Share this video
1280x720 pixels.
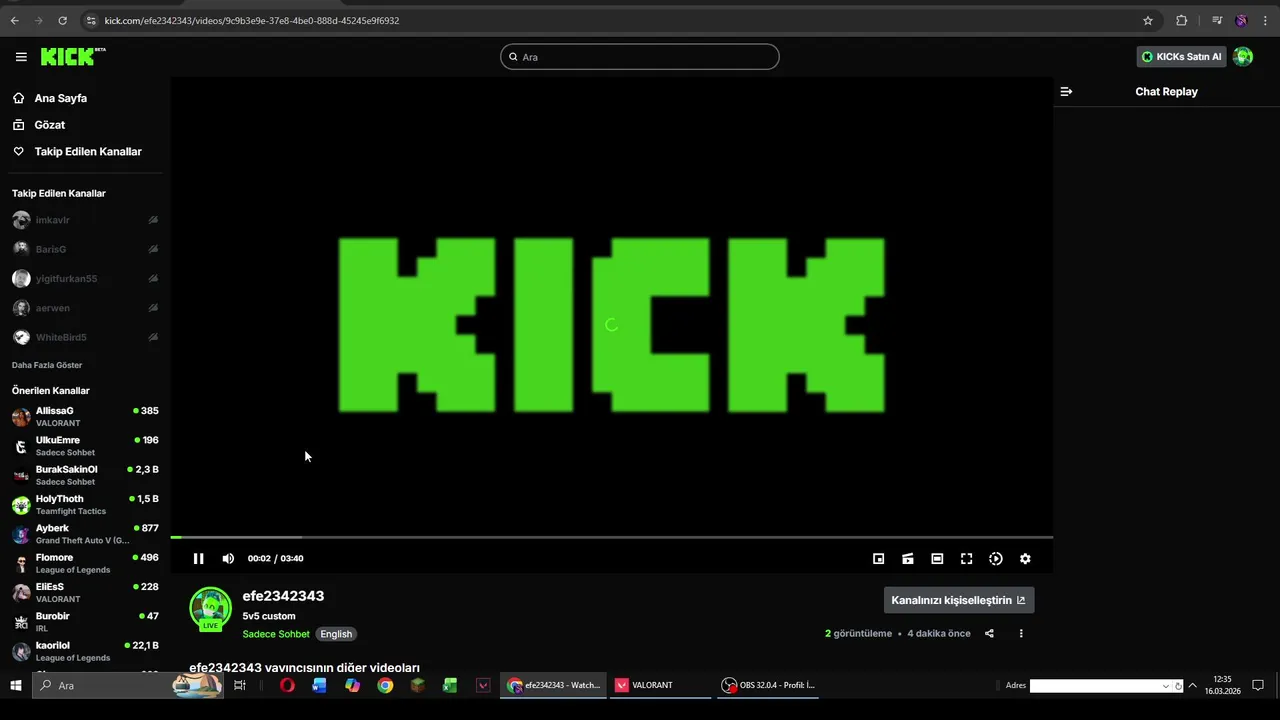click(x=989, y=633)
